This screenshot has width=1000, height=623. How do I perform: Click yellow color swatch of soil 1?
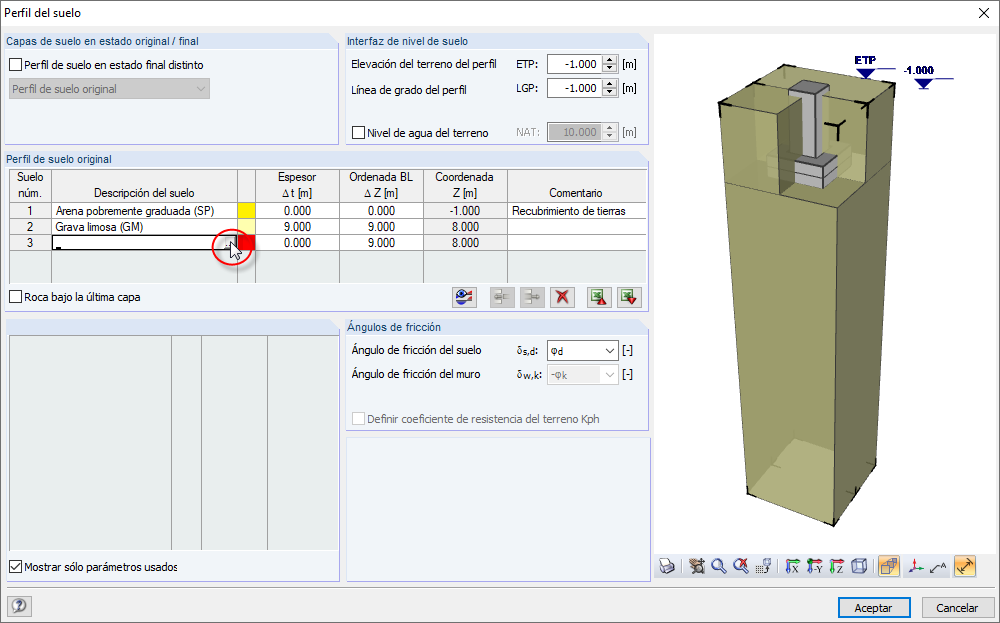(x=246, y=210)
